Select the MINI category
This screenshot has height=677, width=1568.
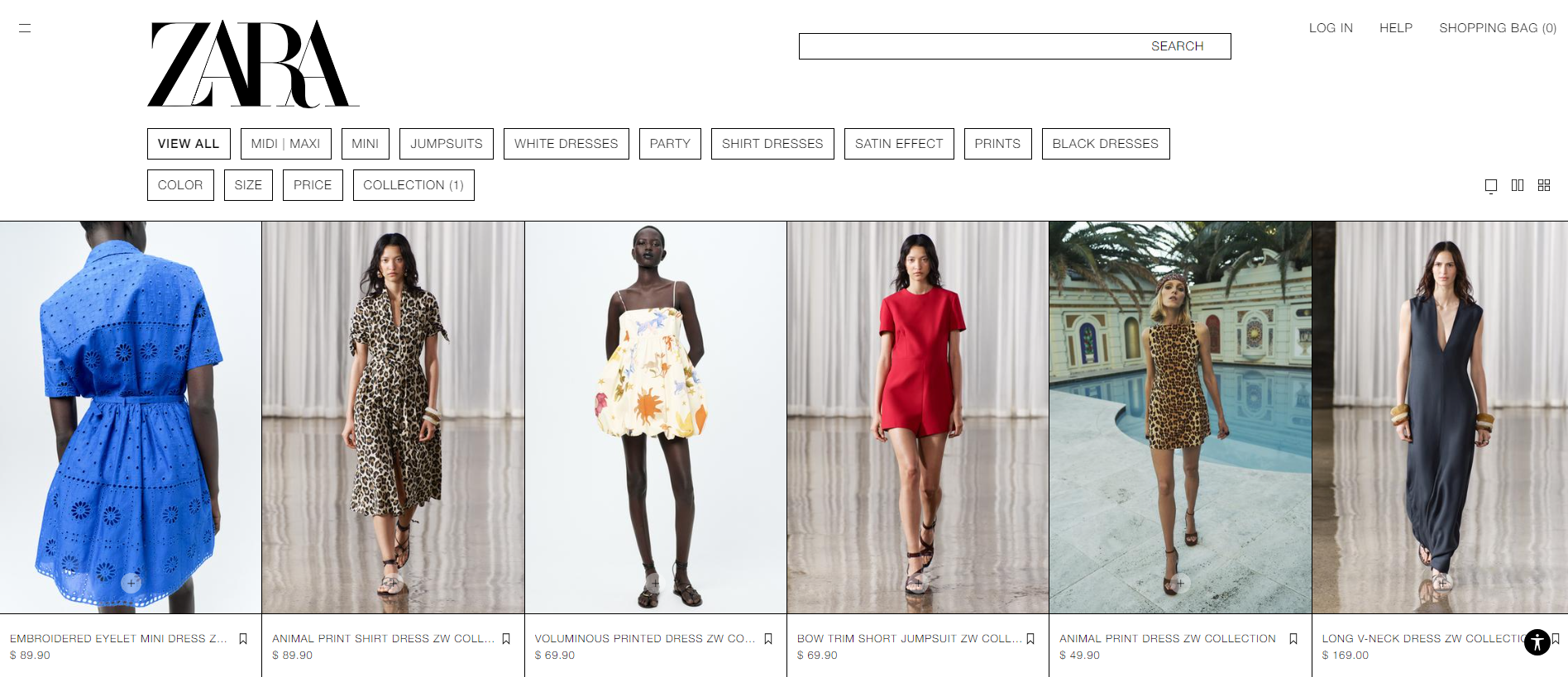(366, 144)
